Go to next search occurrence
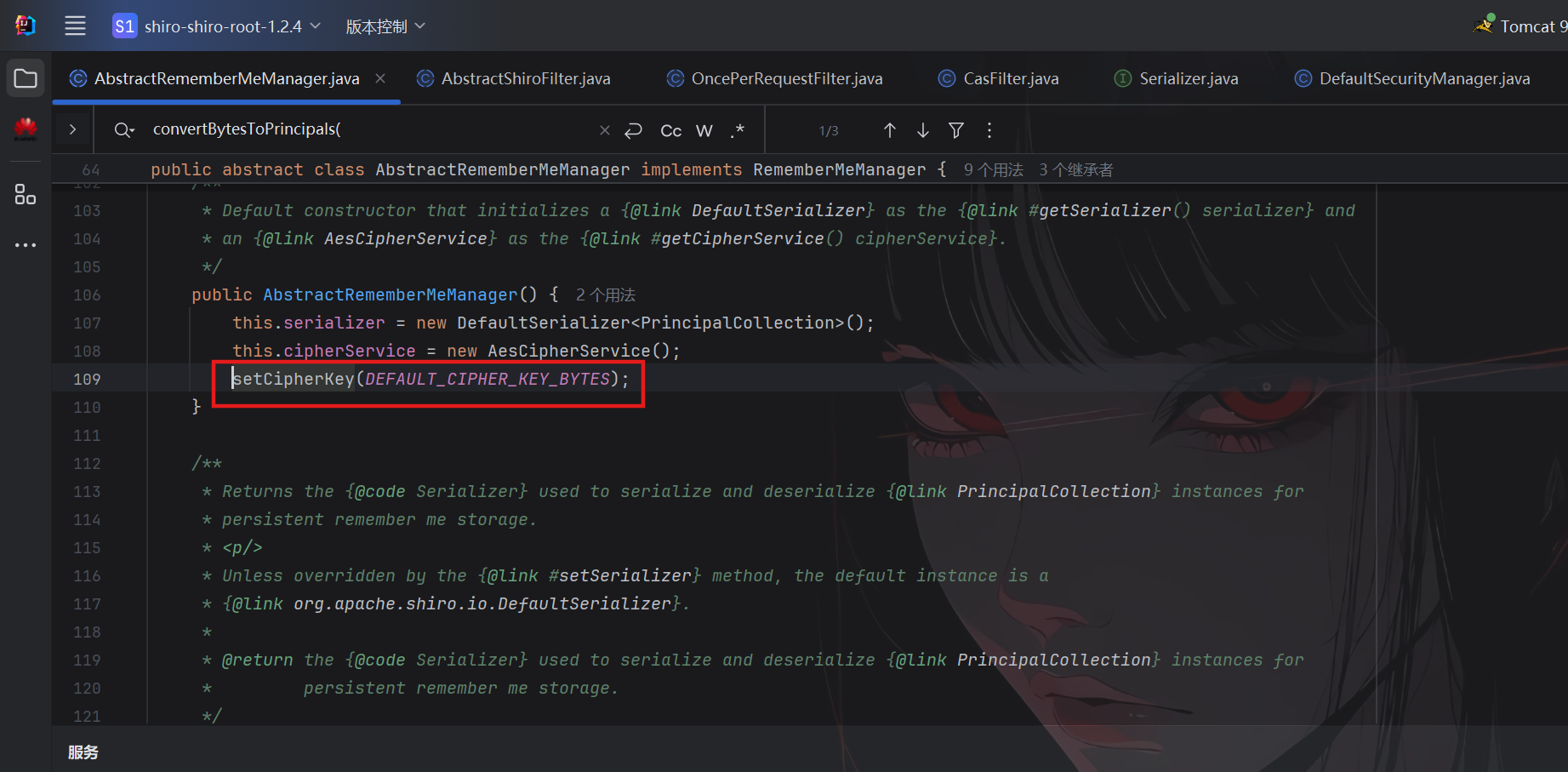1568x772 pixels. click(923, 130)
